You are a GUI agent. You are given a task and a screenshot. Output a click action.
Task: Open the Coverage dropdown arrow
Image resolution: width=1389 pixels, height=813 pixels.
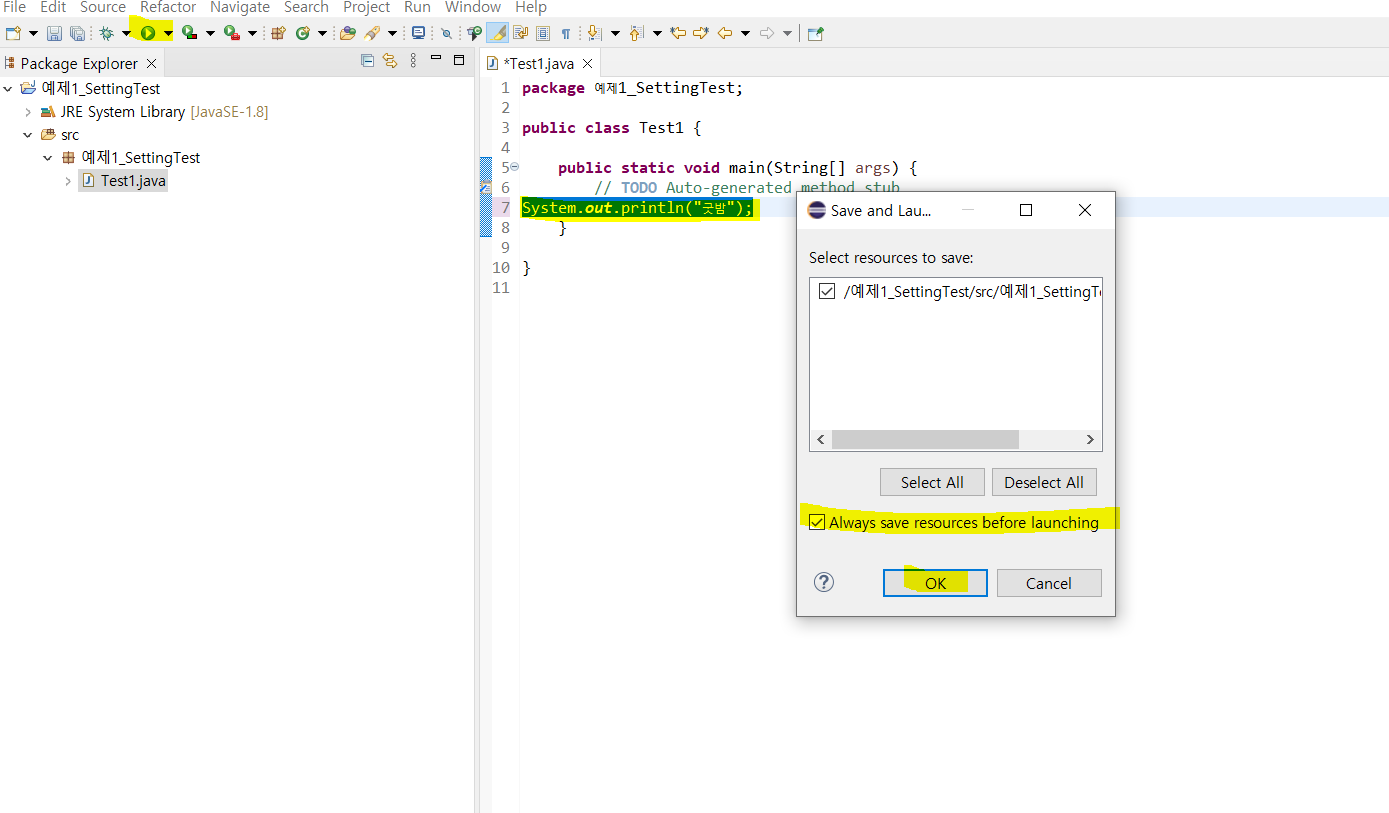pos(210,33)
